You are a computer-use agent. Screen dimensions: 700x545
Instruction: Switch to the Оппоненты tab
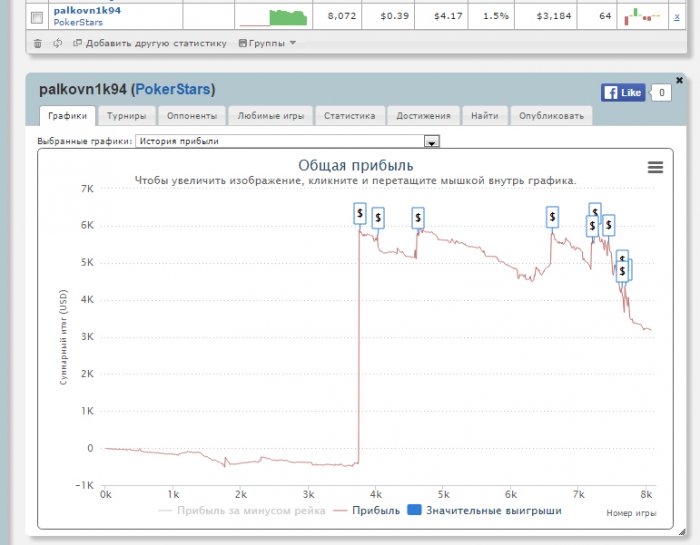pyautogui.click(x=192, y=116)
